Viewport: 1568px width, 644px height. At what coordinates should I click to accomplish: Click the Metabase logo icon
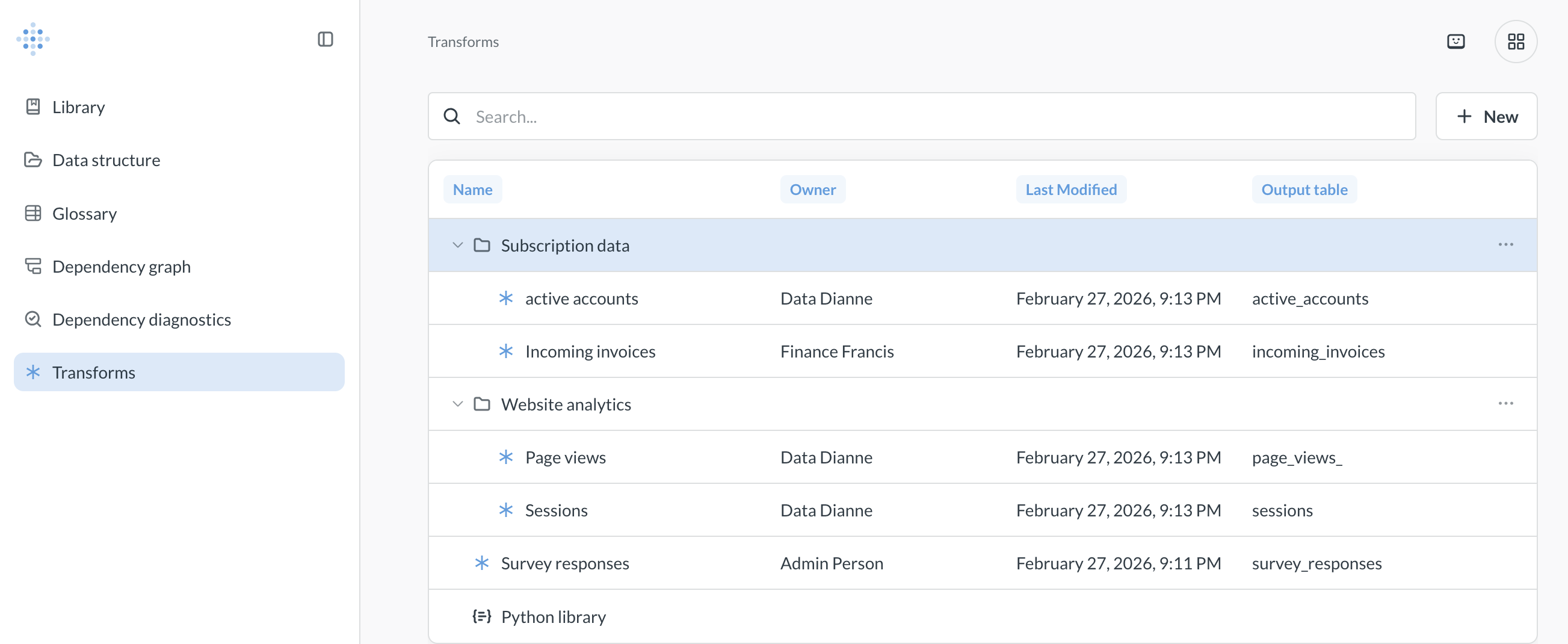pos(33,40)
